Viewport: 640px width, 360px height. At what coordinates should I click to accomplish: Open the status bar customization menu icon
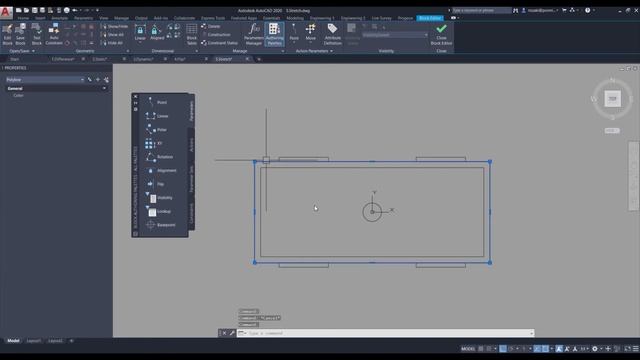coord(635,349)
